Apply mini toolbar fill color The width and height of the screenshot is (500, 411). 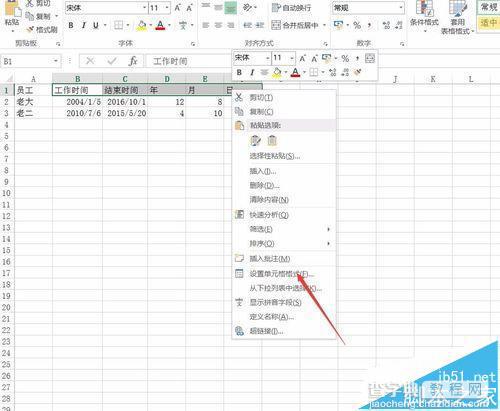click(x=277, y=72)
